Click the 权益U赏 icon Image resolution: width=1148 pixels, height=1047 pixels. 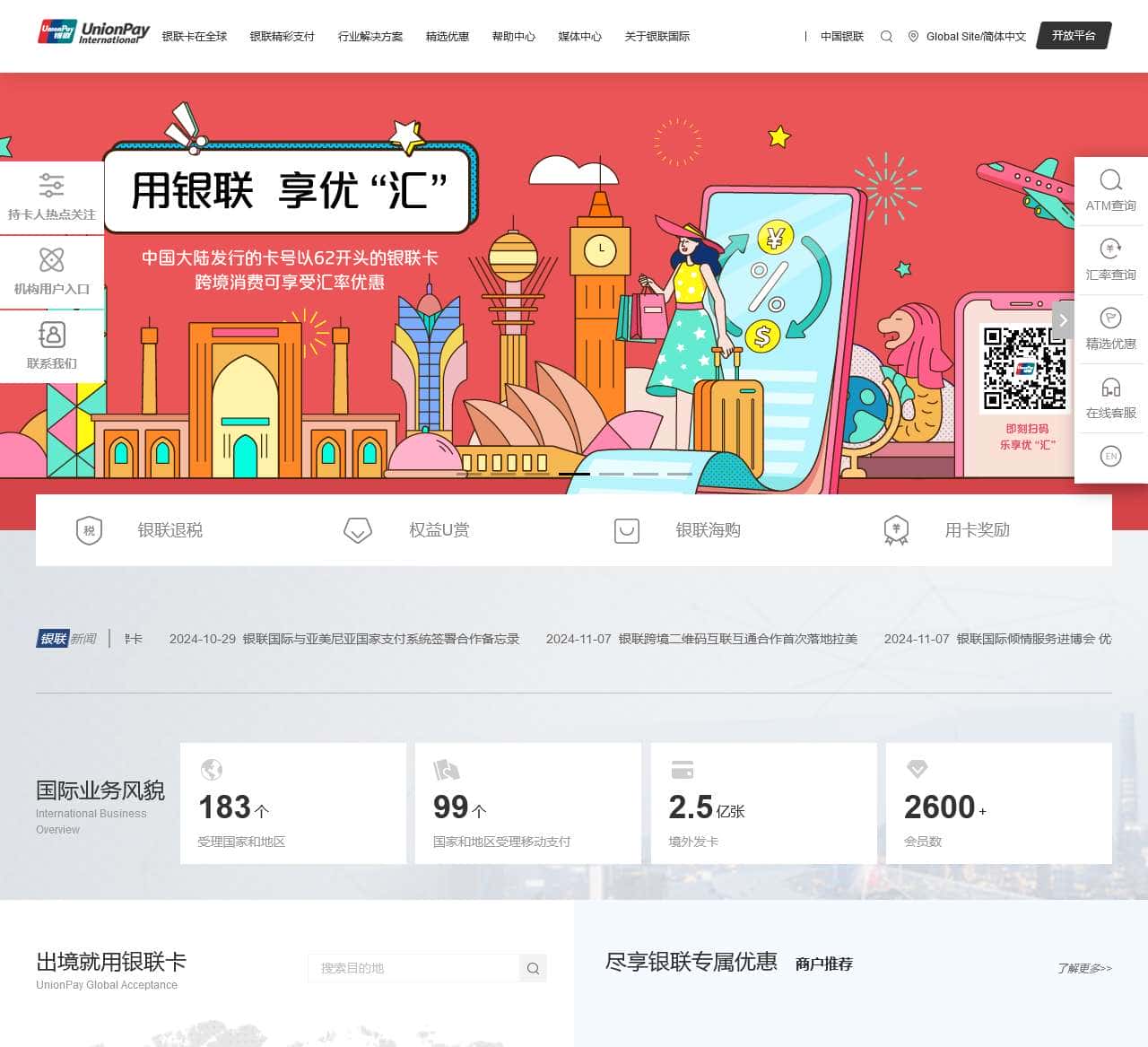(358, 530)
